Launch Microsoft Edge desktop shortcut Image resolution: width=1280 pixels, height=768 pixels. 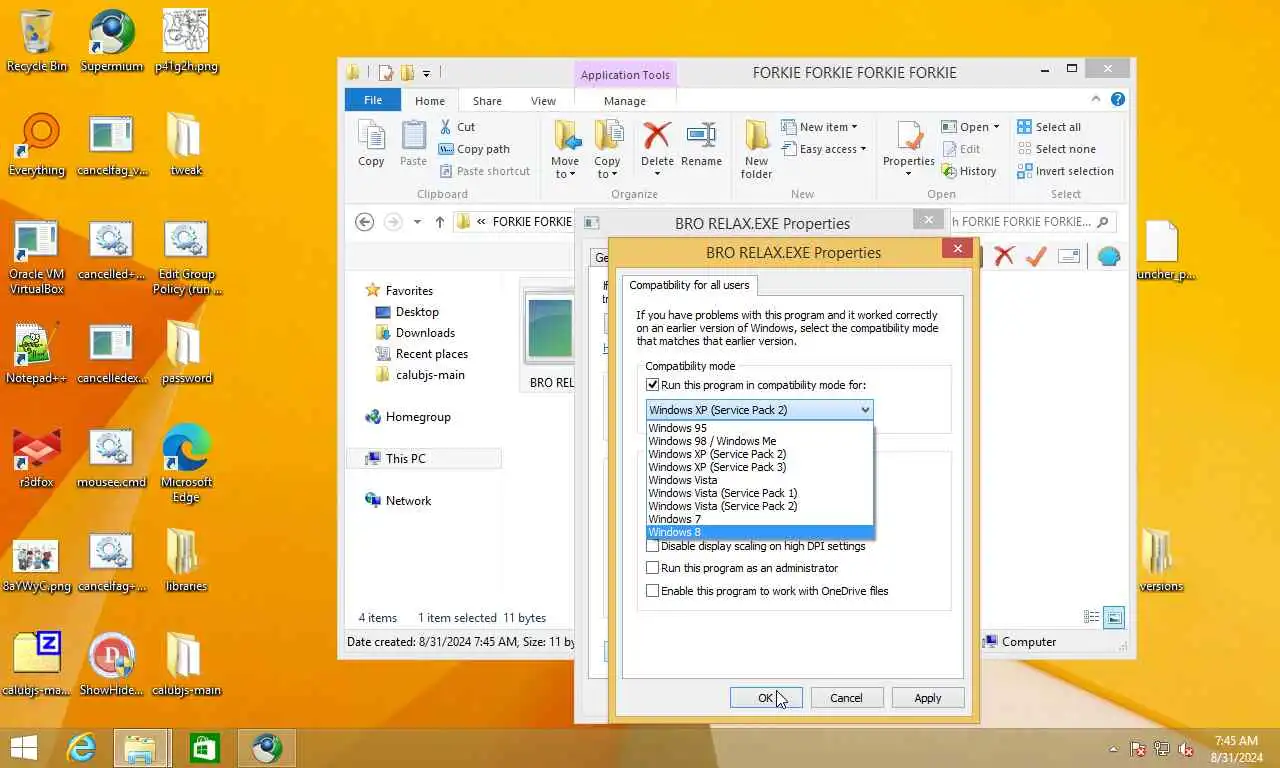coord(186,464)
